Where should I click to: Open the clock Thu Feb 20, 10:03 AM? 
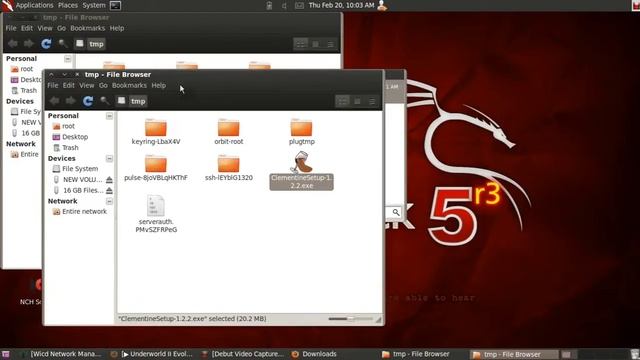pos(341,5)
